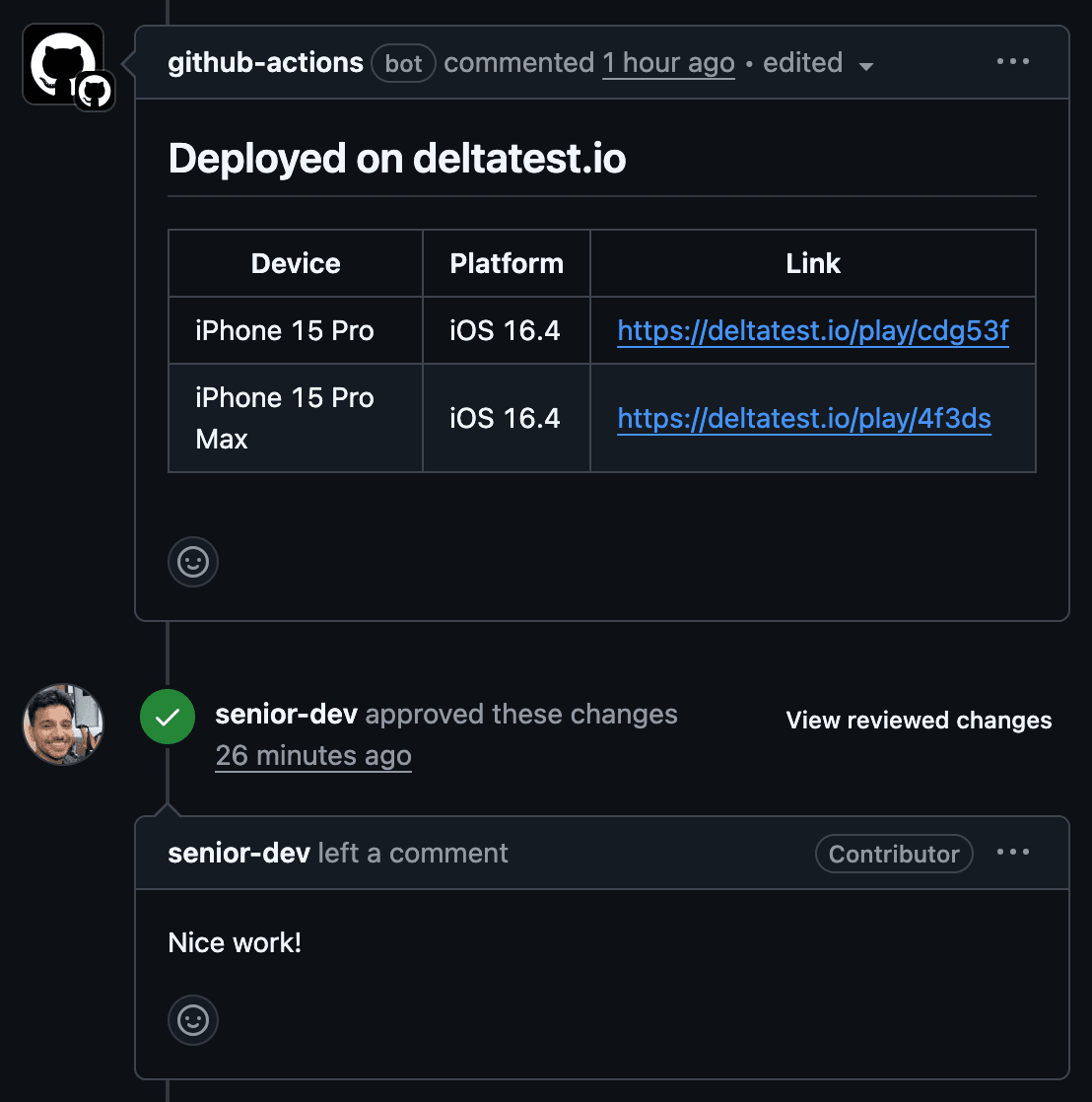
Task: Click the bot label badge
Action: 403,64
